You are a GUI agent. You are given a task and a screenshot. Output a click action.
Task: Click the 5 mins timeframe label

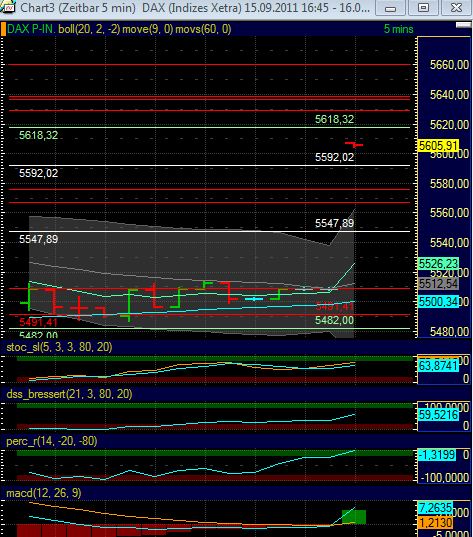pos(398,29)
